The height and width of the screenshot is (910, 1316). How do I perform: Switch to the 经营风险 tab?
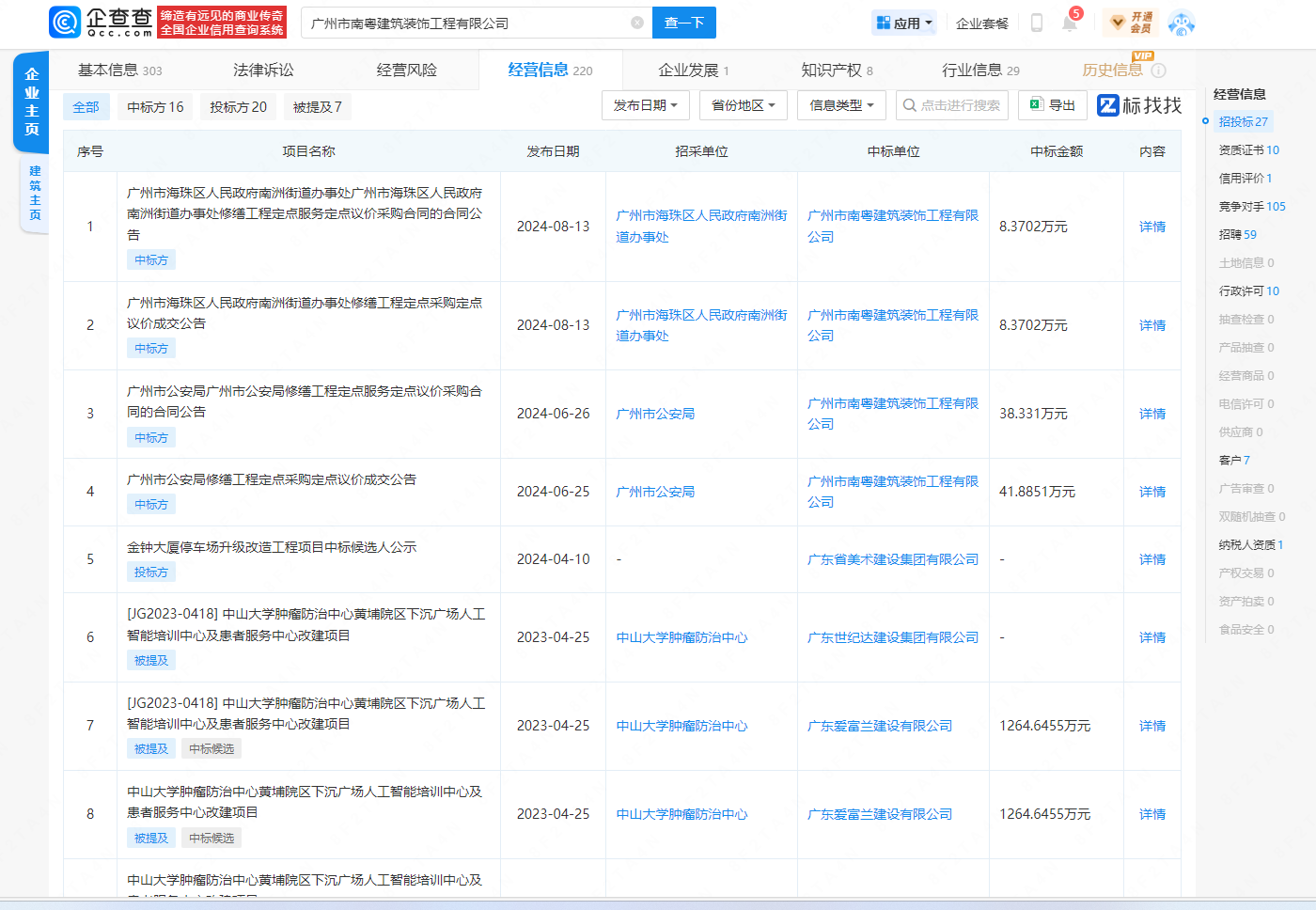point(406,71)
